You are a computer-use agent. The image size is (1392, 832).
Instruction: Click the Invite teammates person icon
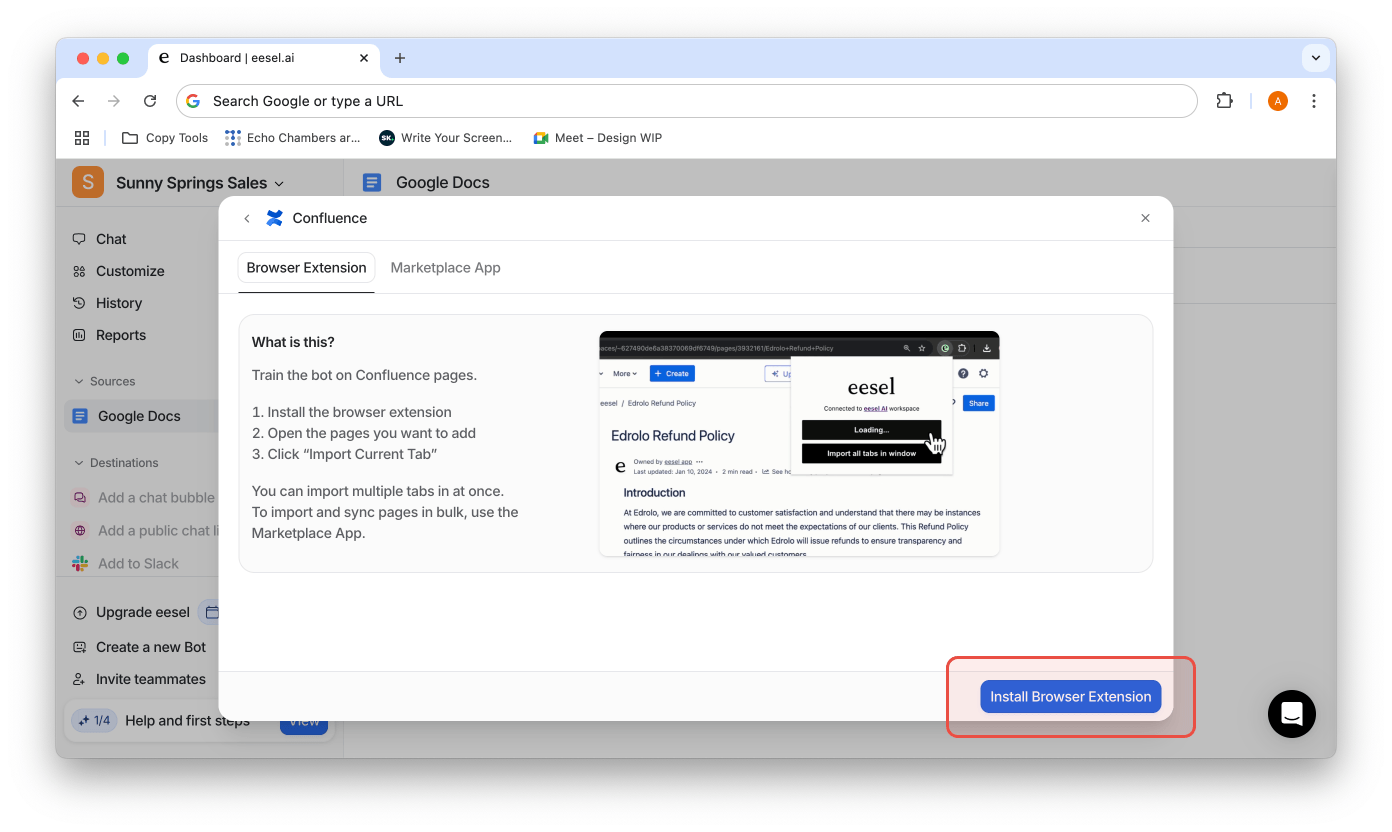tap(80, 679)
